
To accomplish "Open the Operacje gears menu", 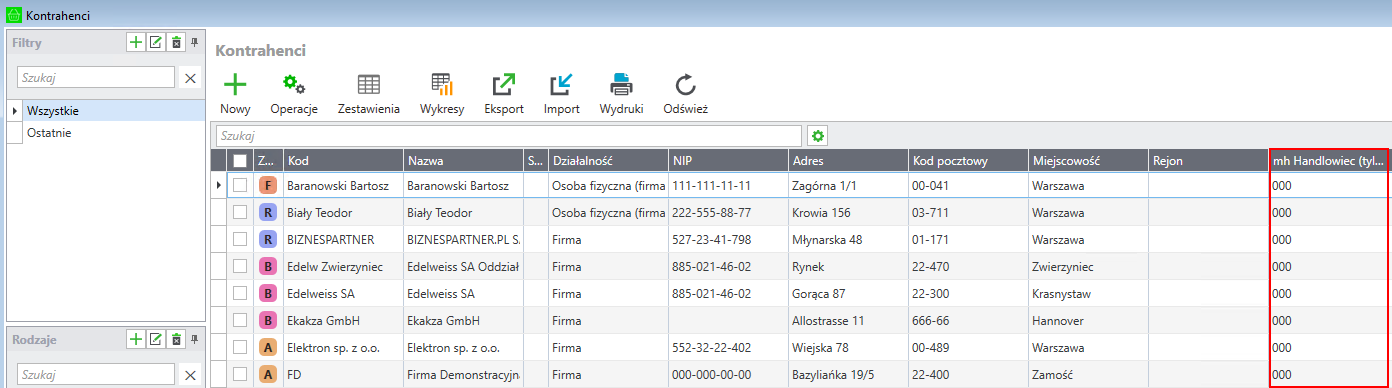I will [294, 85].
